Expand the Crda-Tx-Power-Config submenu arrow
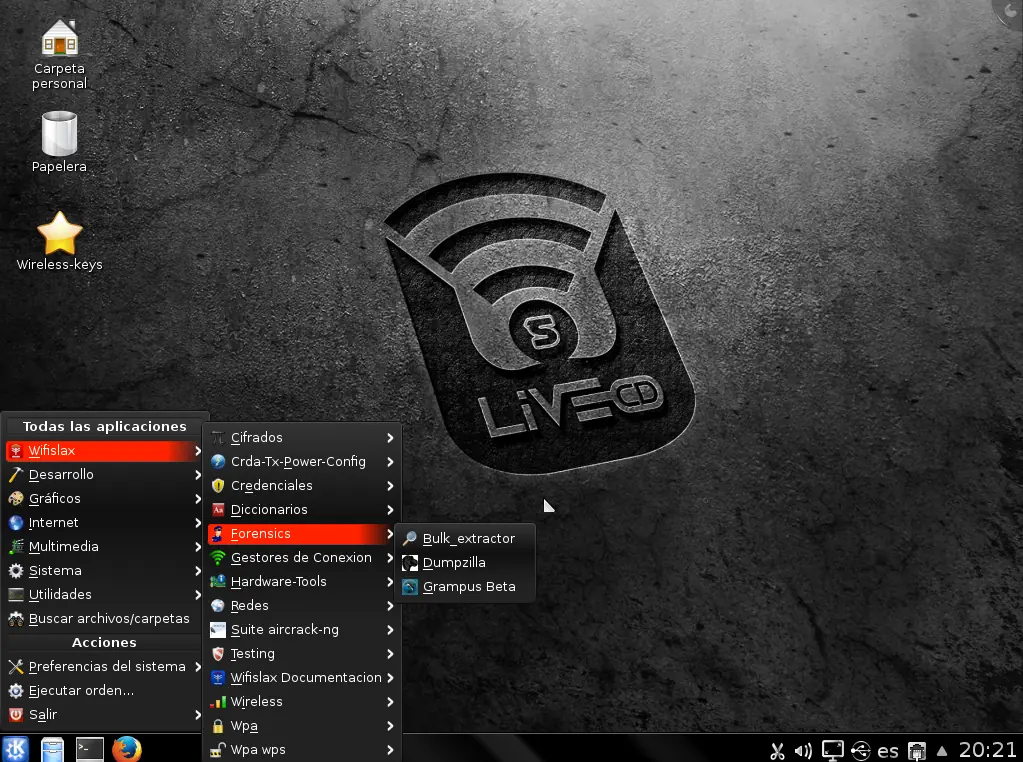Image resolution: width=1023 pixels, height=762 pixels. tap(390, 462)
